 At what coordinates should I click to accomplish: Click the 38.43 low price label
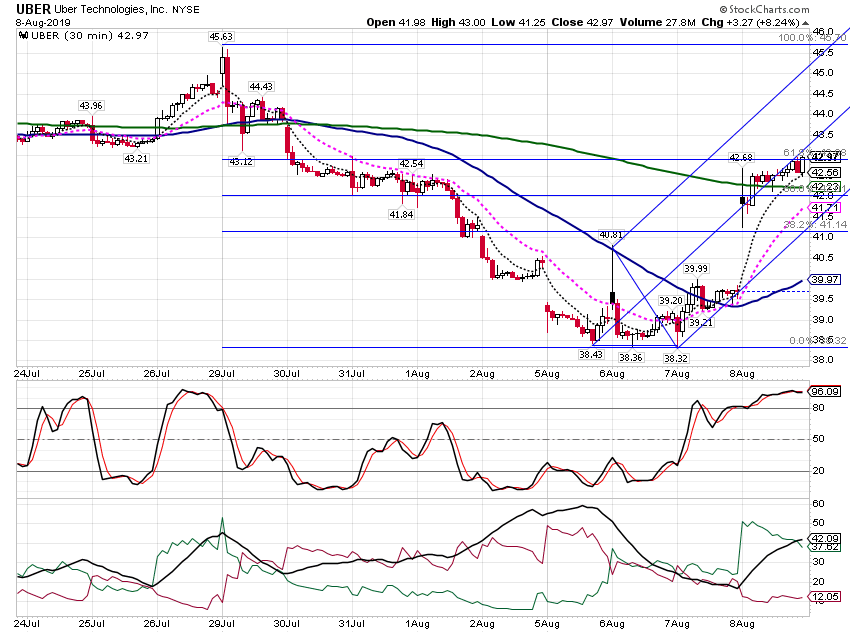pyautogui.click(x=591, y=354)
